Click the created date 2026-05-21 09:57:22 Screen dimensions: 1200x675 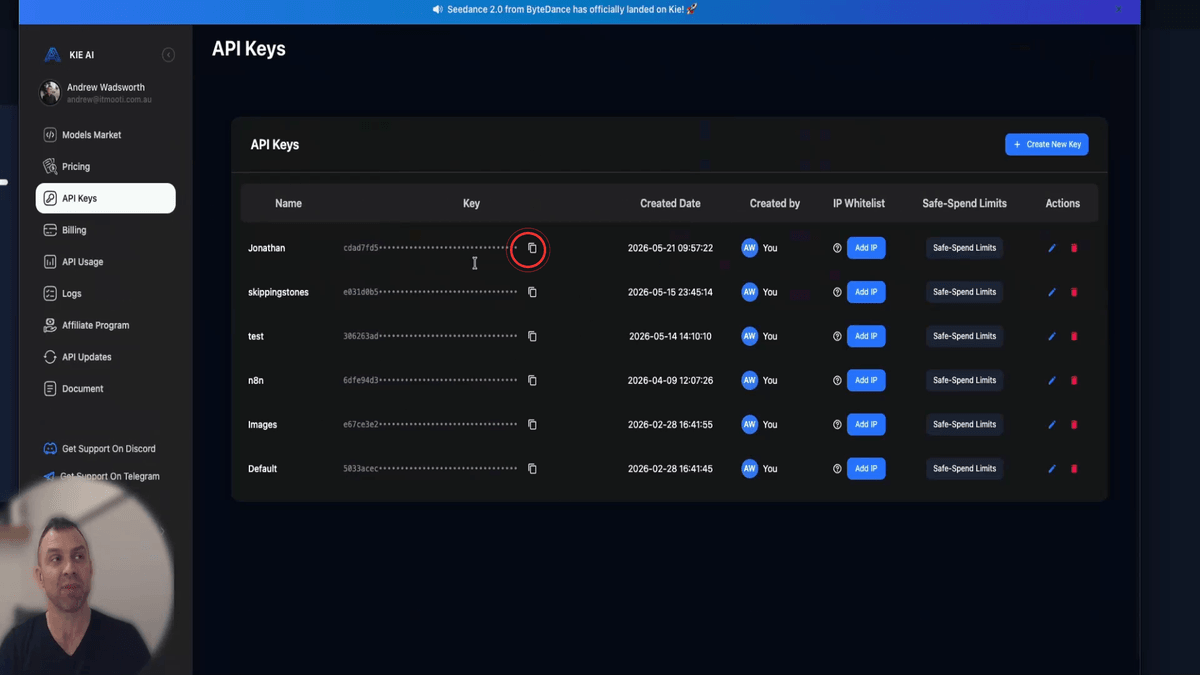pyautogui.click(x=670, y=248)
